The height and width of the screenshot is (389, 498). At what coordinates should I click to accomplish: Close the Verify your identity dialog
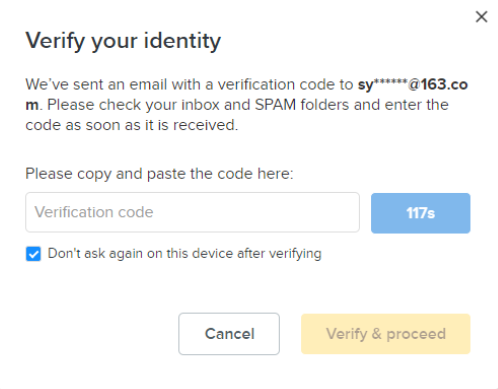point(481,17)
